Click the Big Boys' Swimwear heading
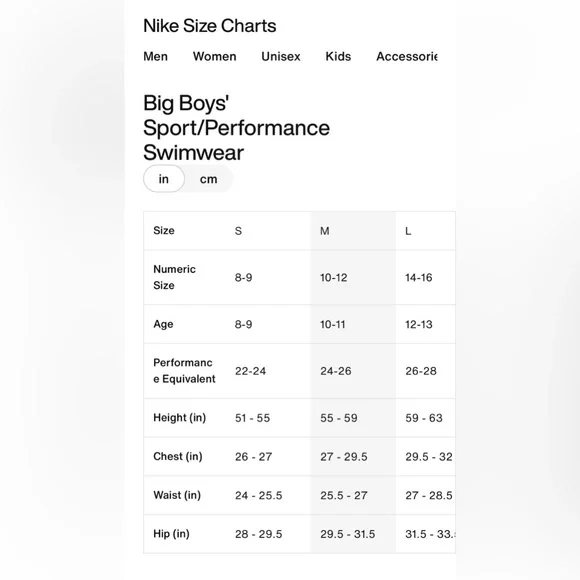This screenshot has width=580, height=580. pos(236,128)
